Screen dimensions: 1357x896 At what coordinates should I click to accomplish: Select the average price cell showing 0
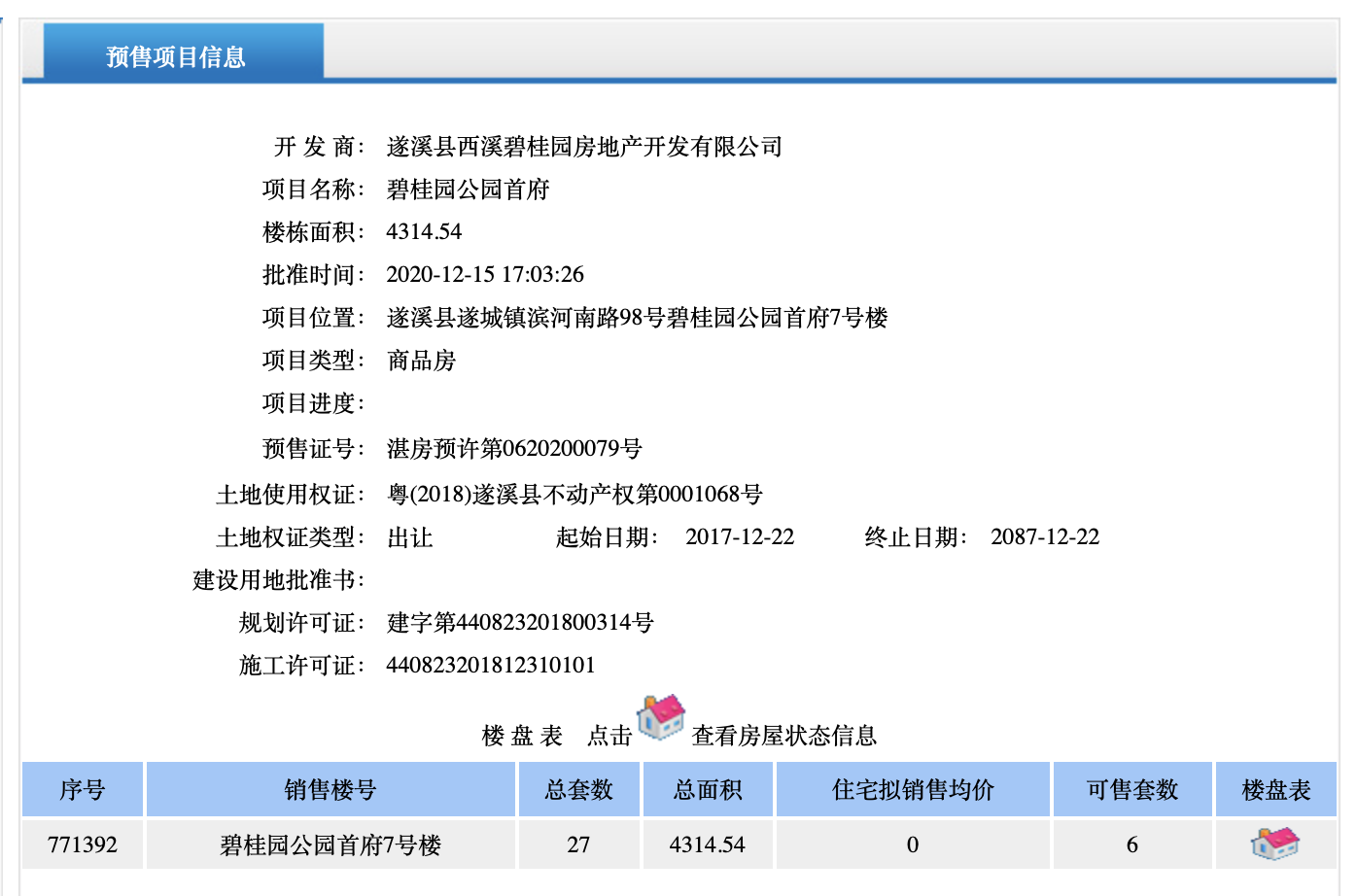(x=913, y=844)
